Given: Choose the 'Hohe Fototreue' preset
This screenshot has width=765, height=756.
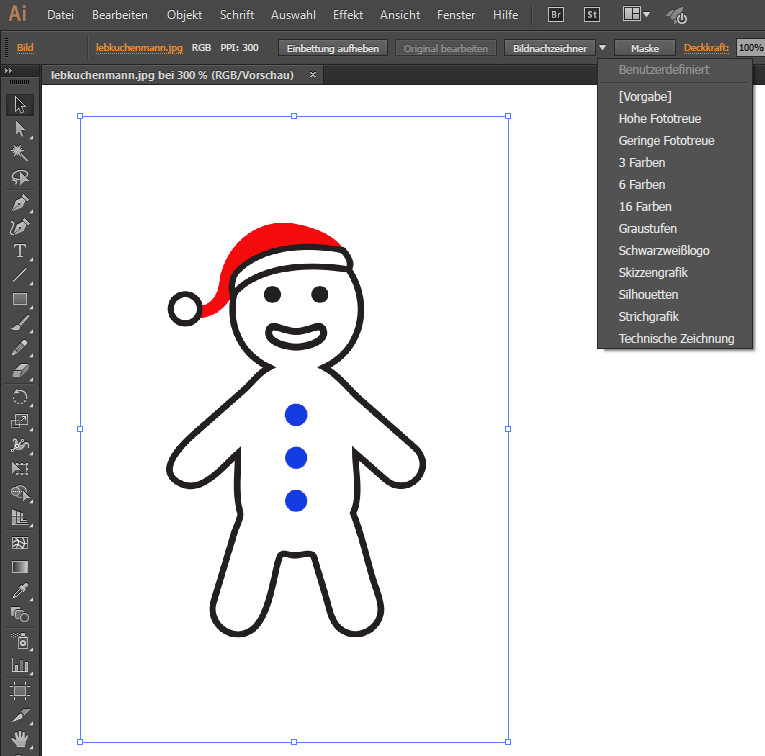Looking at the screenshot, I should tap(659, 119).
